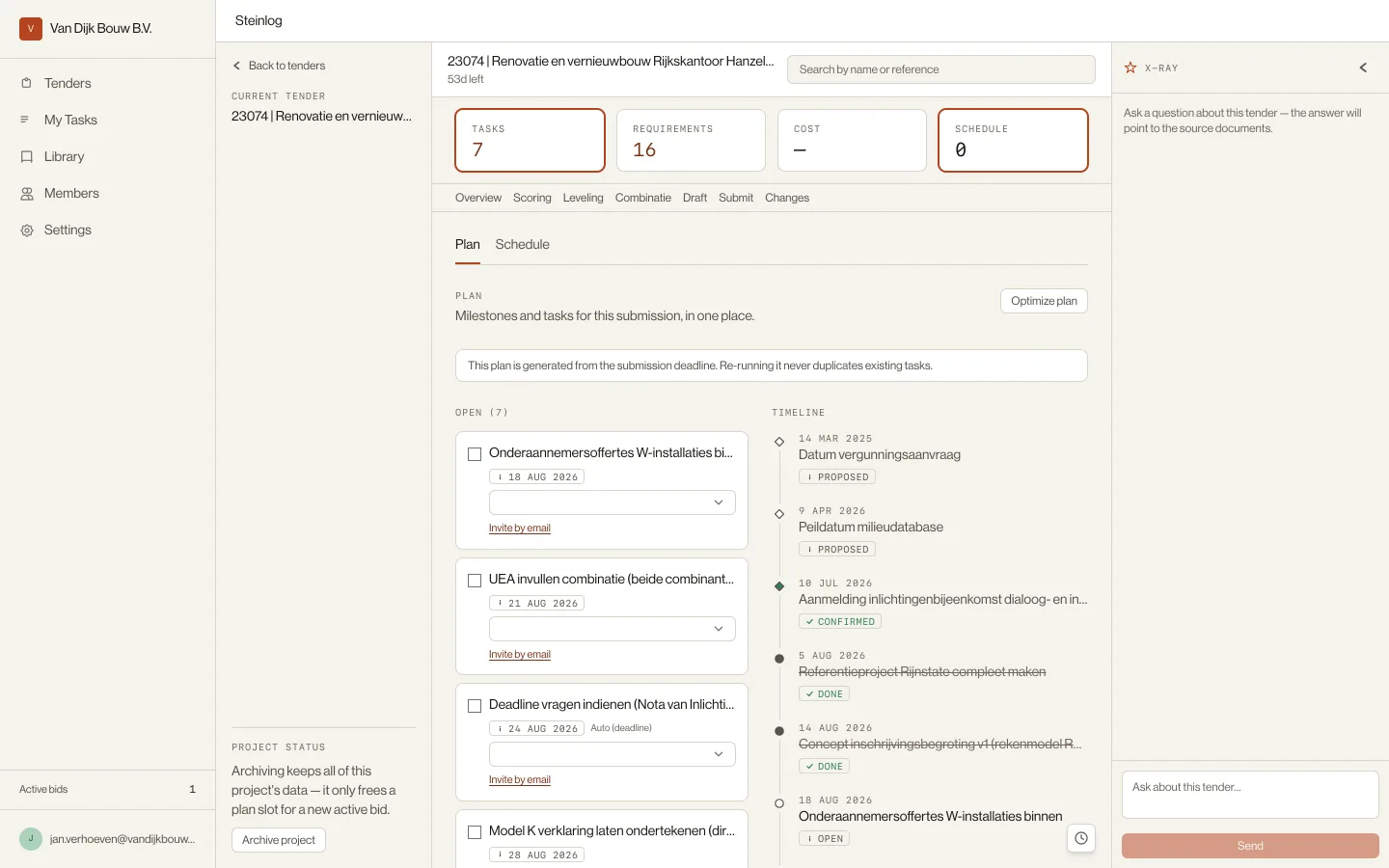Click the Send button in X-Ray
The image size is (1389, 868).
[x=1250, y=846]
